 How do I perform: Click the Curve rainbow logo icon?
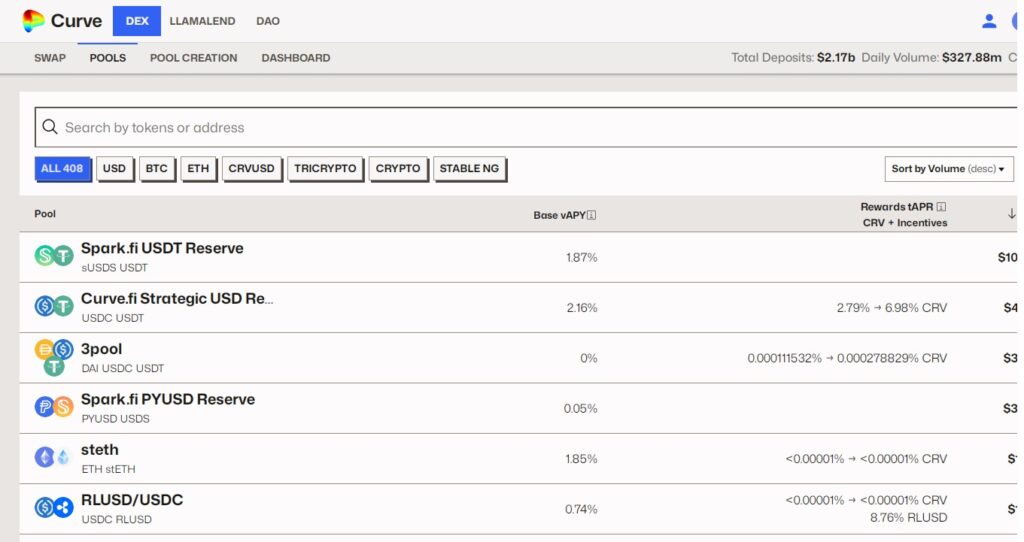click(x=33, y=21)
